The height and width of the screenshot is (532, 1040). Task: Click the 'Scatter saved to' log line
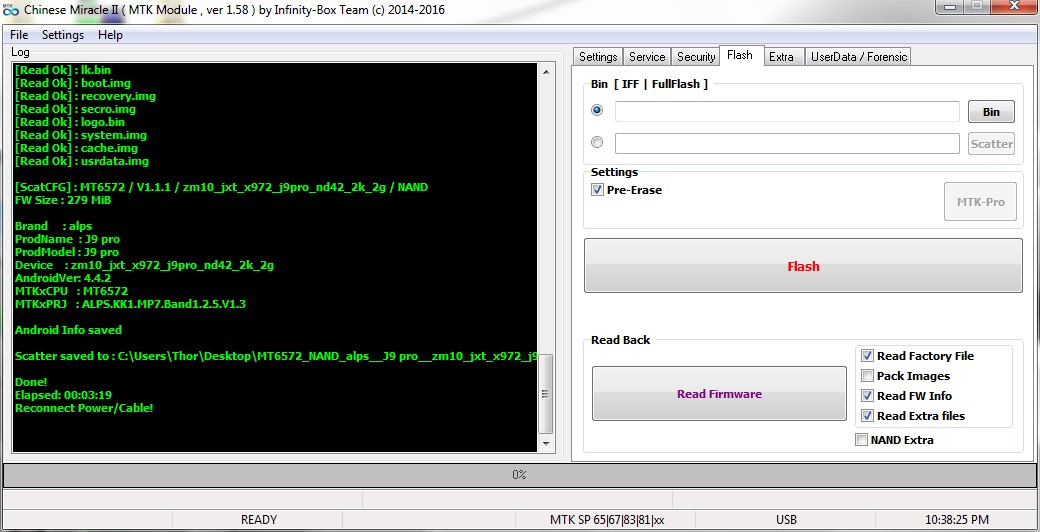point(275,356)
